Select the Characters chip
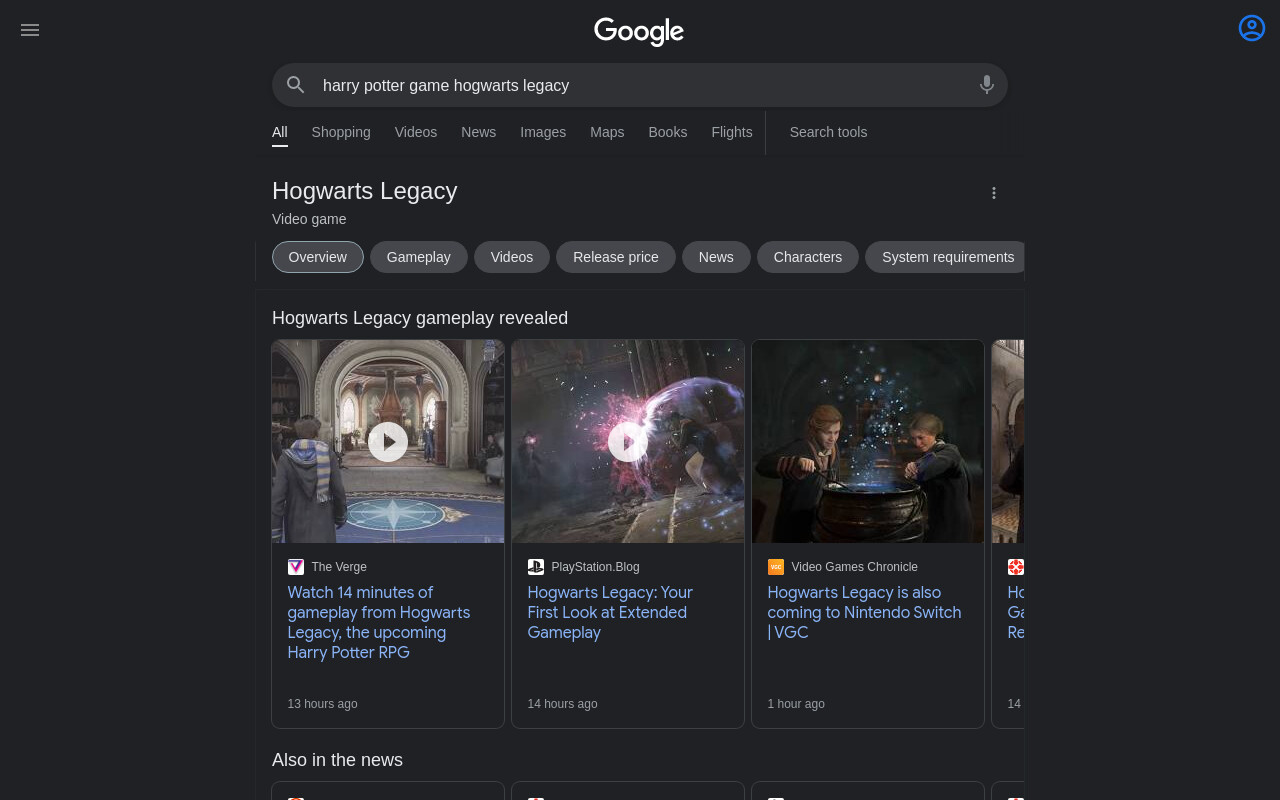Viewport: 1280px width, 800px height. [x=808, y=257]
